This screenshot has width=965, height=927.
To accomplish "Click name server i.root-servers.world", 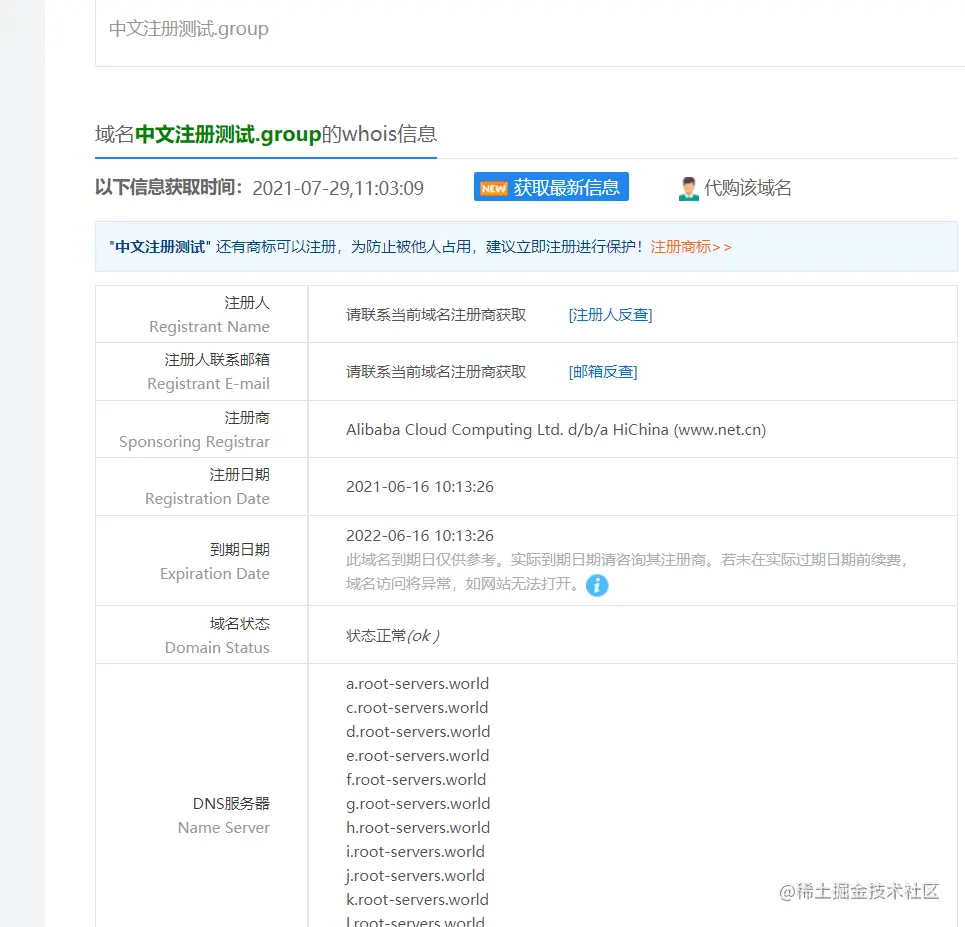I will point(415,852).
